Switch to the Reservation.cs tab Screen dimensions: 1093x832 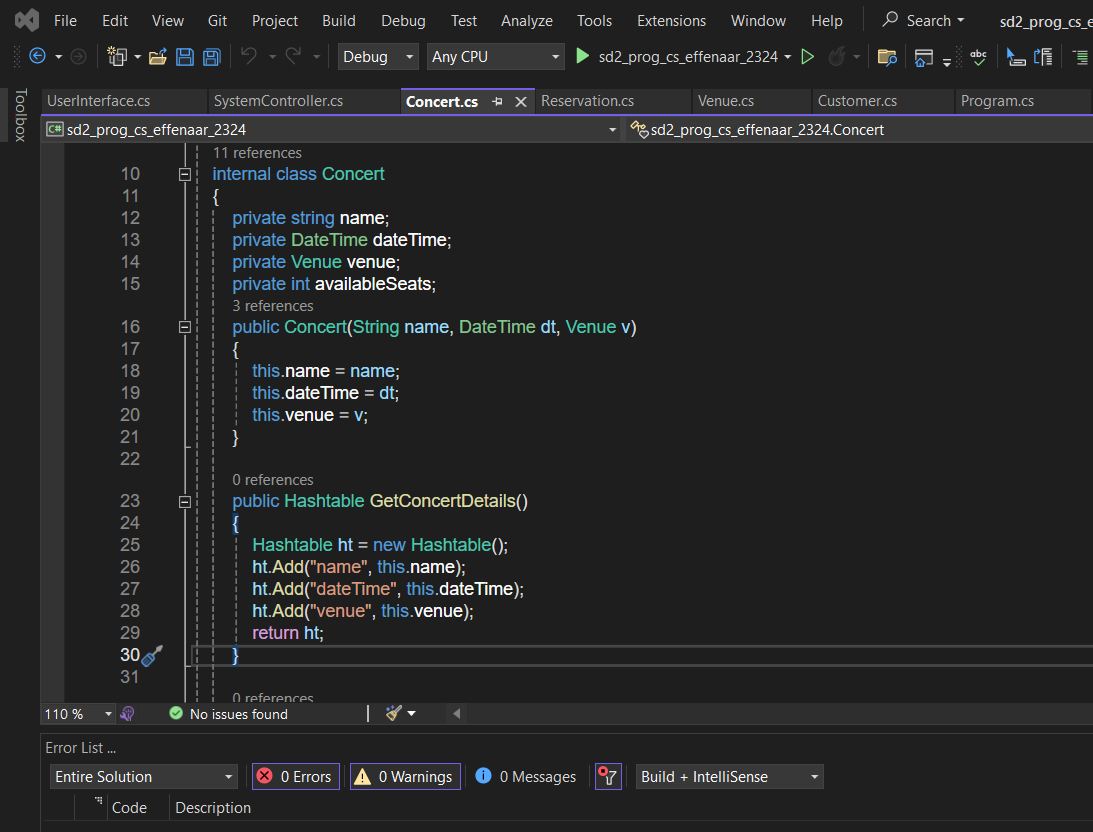[x=587, y=101]
